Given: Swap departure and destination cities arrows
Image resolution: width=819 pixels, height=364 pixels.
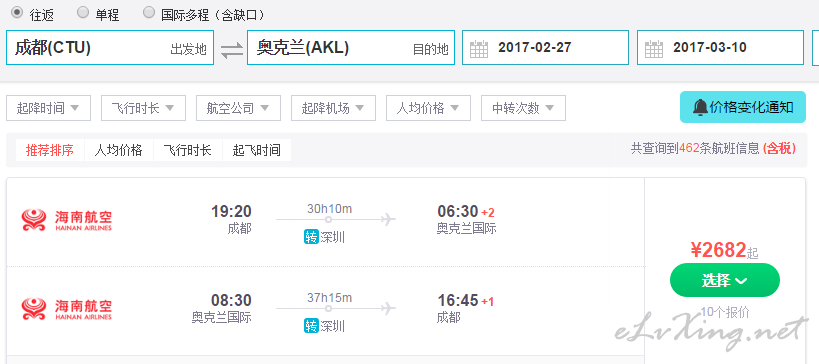Looking at the screenshot, I should click(x=231, y=50).
